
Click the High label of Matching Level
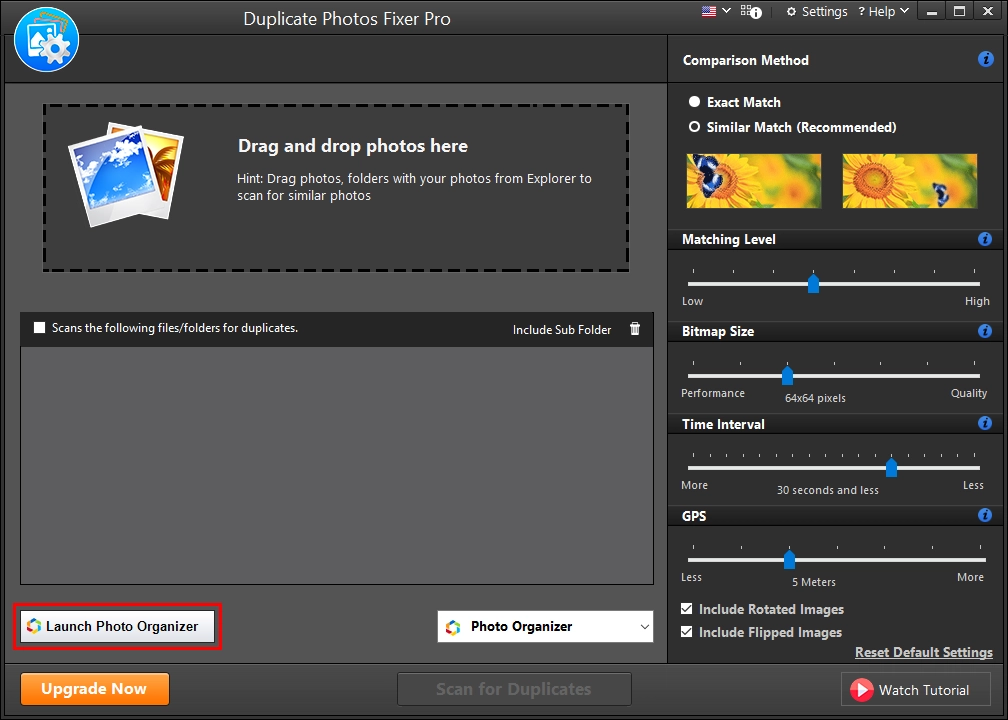(977, 301)
